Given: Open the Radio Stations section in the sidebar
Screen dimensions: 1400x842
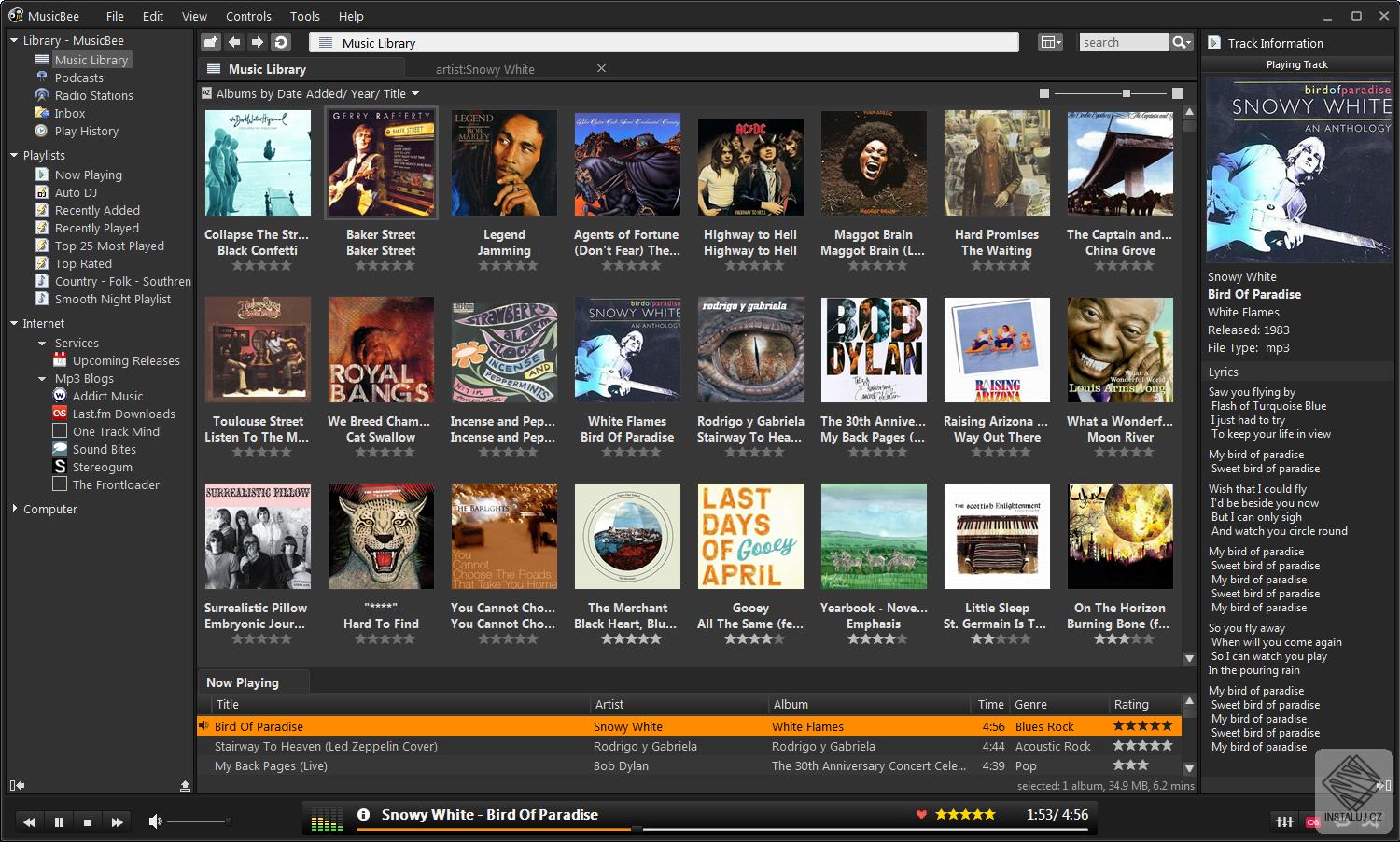Looking at the screenshot, I should click(95, 95).
